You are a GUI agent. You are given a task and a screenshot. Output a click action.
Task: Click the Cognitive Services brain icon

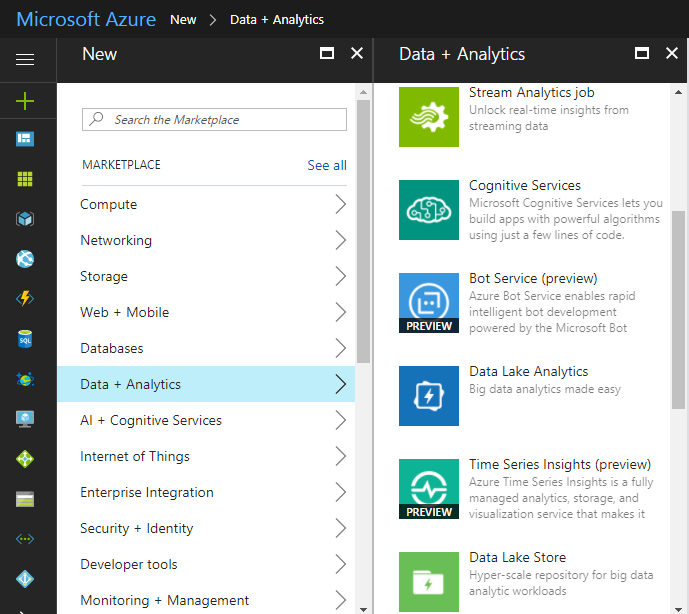[x=429, y=210]
